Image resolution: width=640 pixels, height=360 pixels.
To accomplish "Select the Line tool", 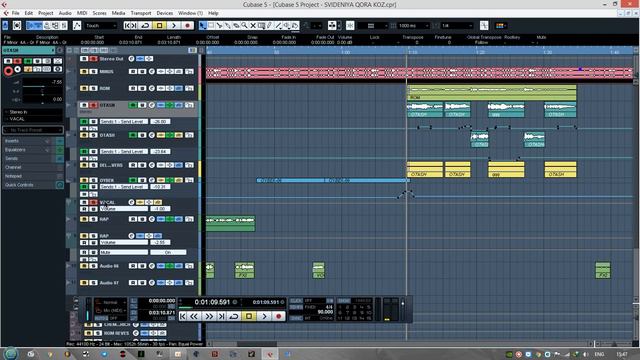I will [x=278, y=25].
